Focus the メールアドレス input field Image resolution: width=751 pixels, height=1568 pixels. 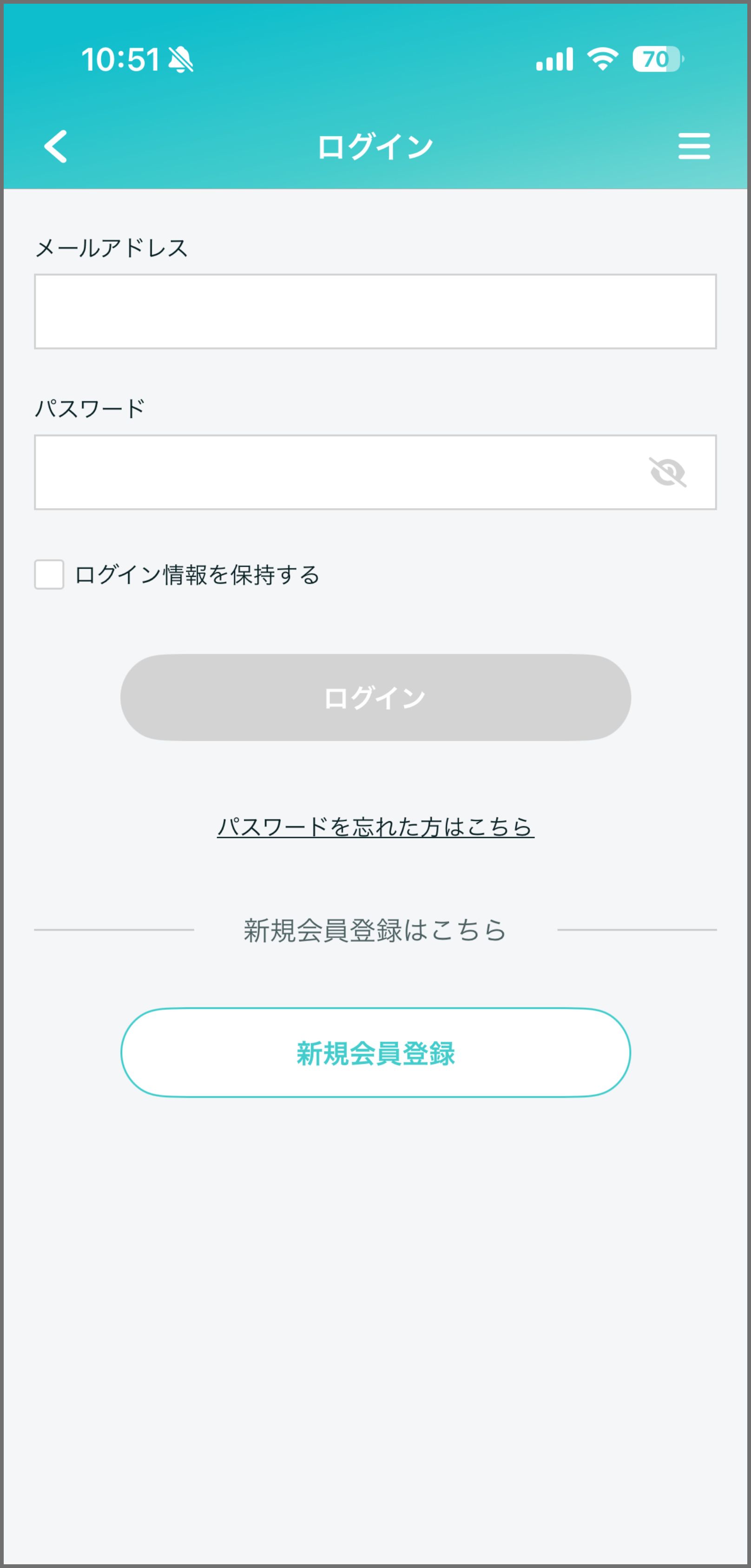375,312
